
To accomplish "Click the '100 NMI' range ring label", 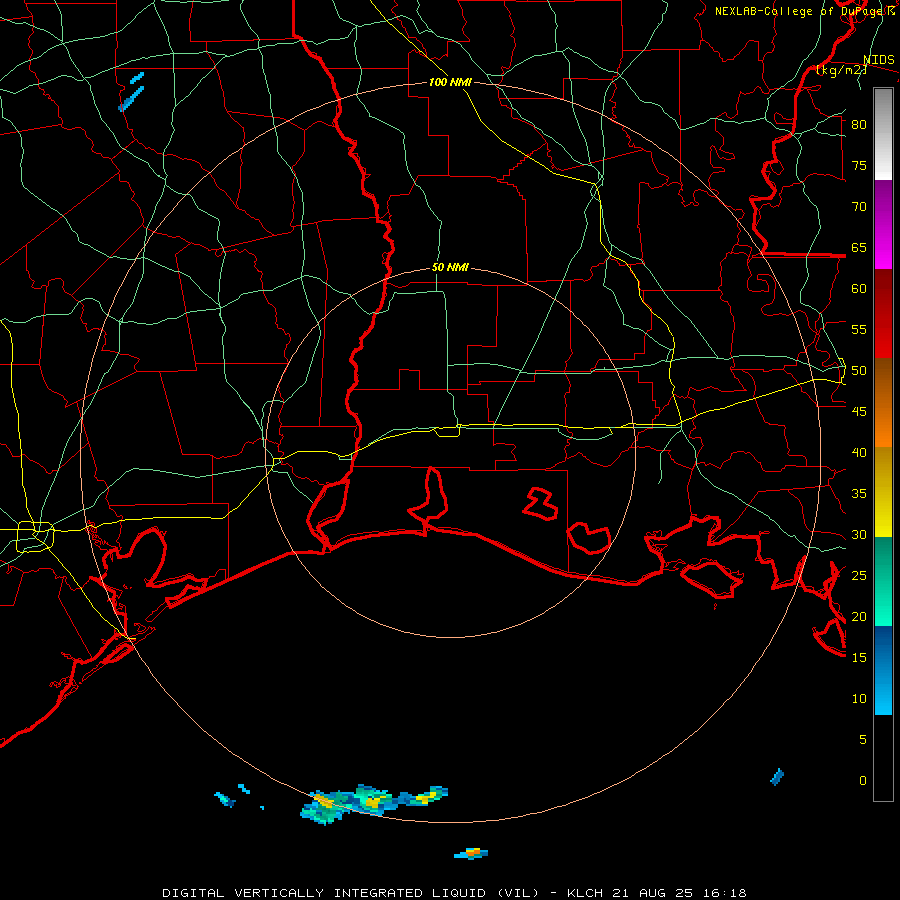I will (450, 82).
